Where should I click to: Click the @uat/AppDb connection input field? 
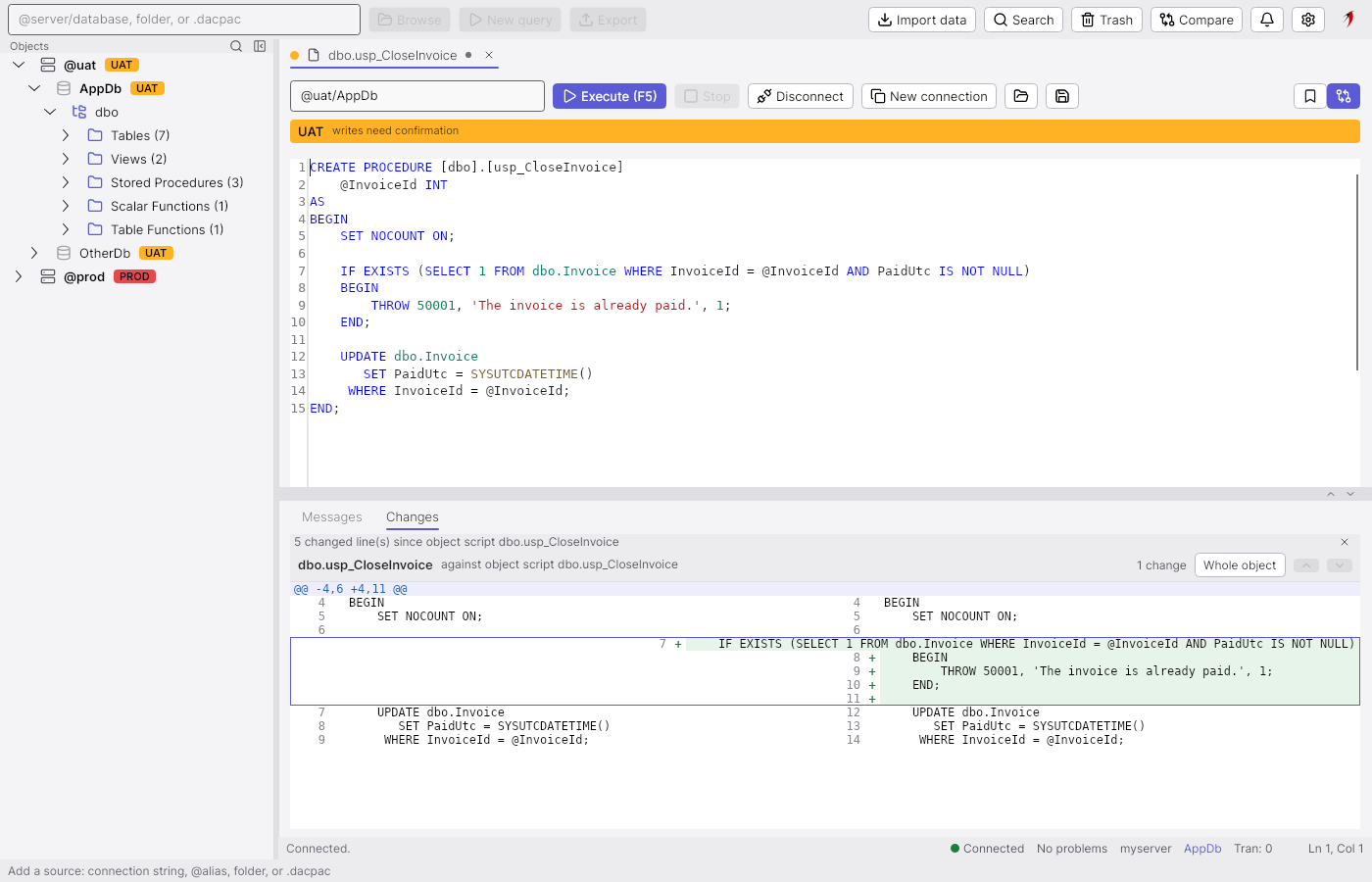tap(417, 96)
